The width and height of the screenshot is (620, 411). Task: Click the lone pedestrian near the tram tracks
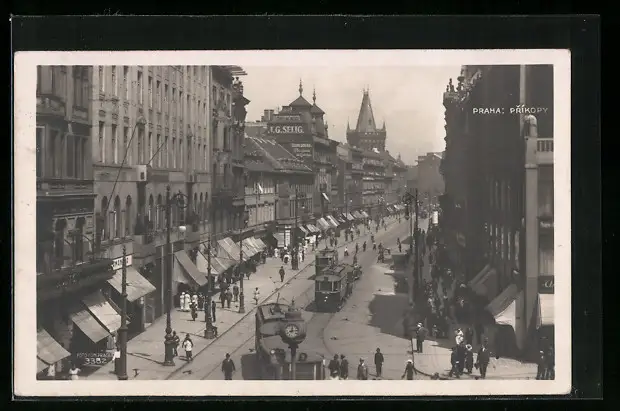click(228, 367)
